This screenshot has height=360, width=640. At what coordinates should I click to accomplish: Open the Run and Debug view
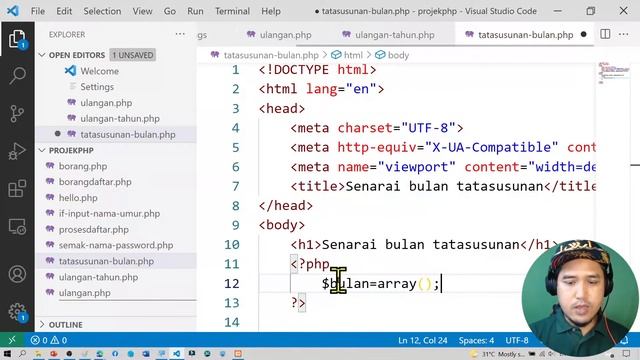click(17, 151)
